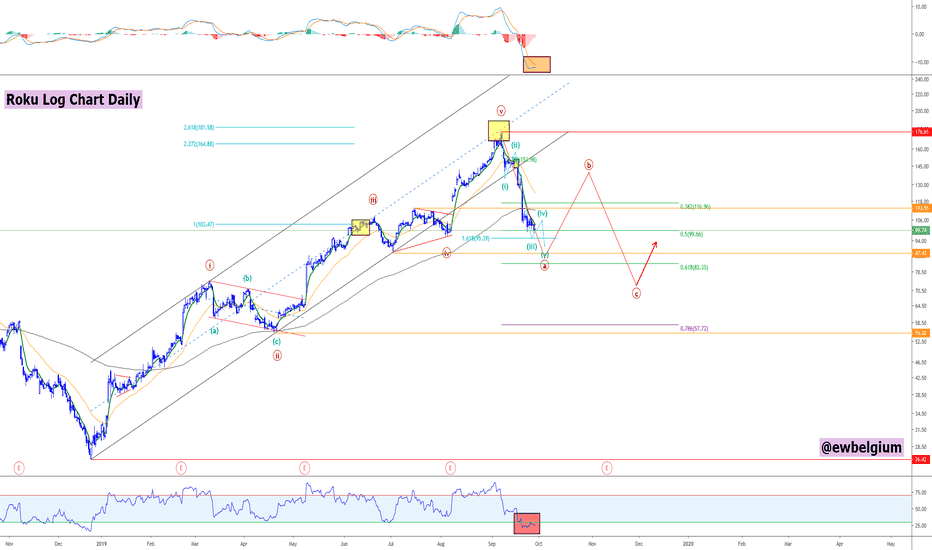Click the "Roku Log Chart Daily" title label
This screenshot has height=550, width=932.
73,99
